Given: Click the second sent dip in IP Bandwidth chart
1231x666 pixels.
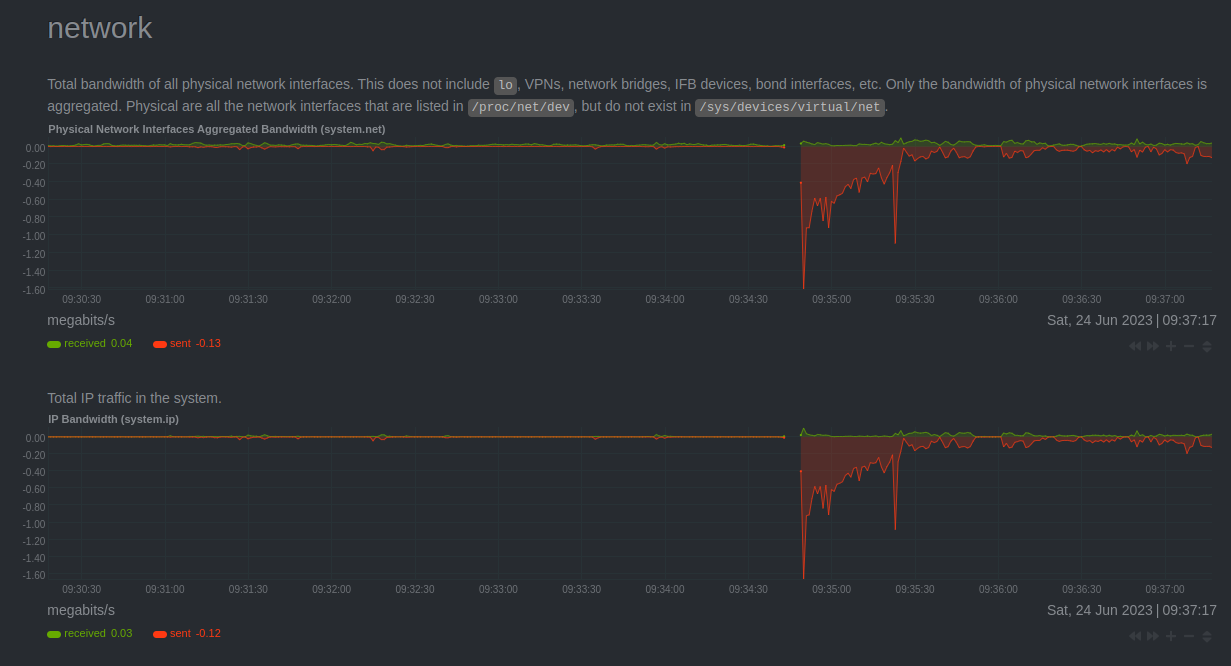Looking at the screenshot, I should tap(895, 515).
